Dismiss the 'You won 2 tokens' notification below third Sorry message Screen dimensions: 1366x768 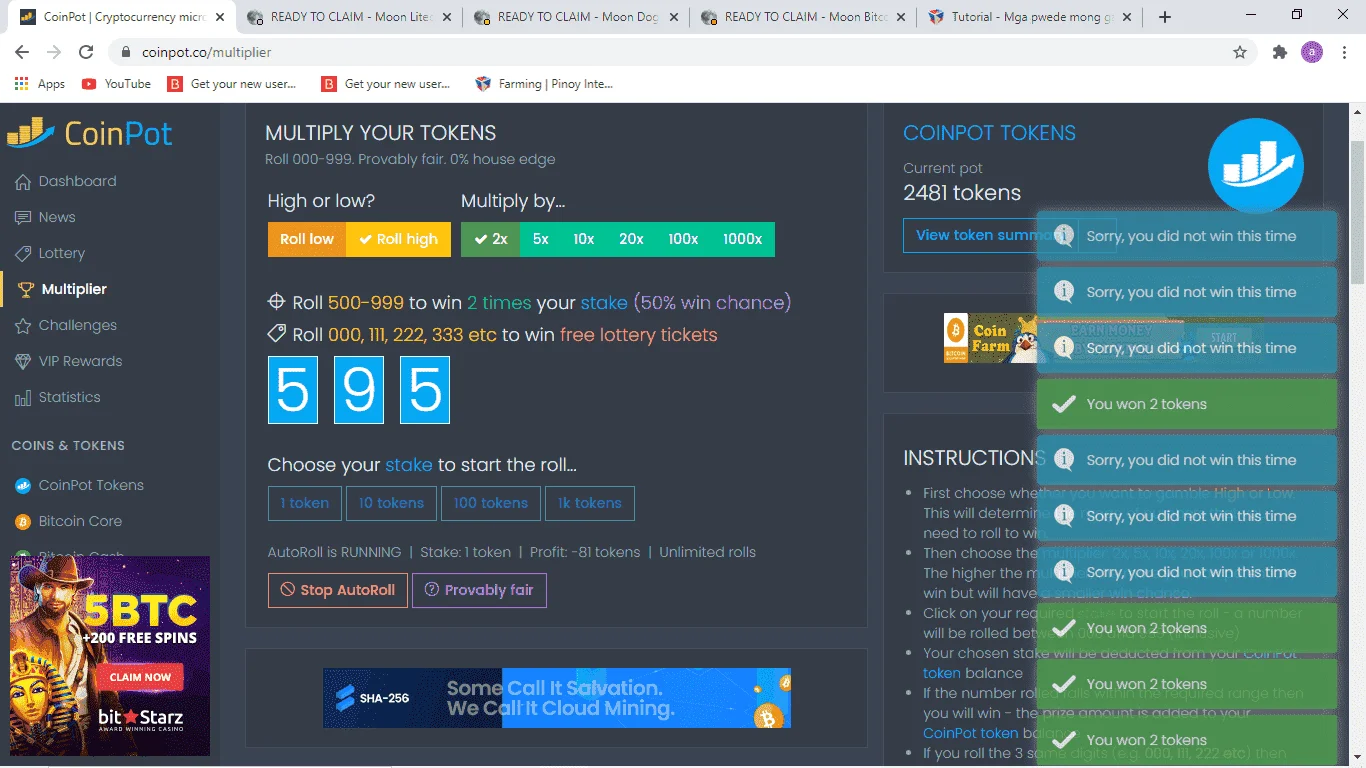click(x=1186, y=404)
